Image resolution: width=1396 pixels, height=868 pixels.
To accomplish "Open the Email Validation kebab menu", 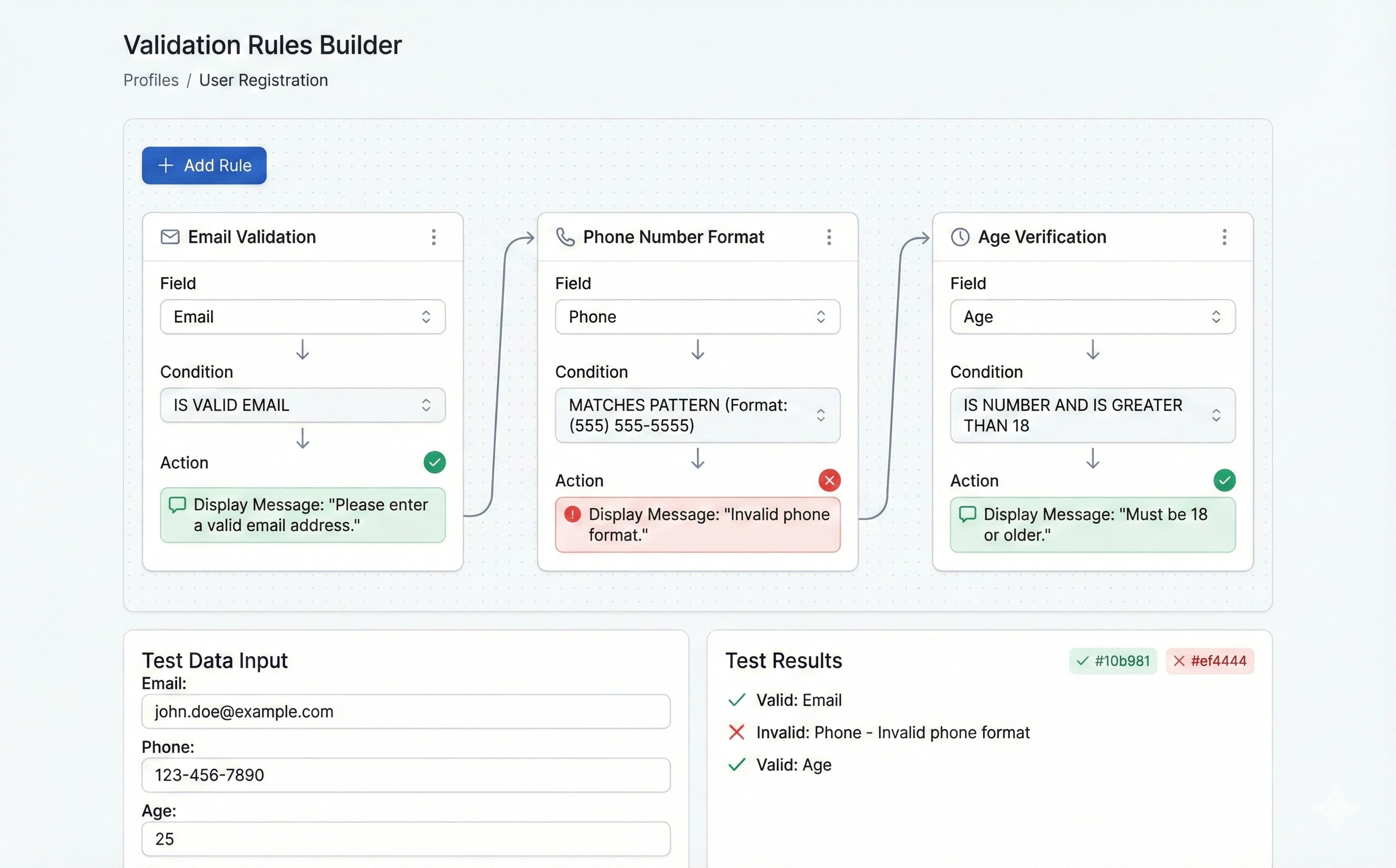I will tap(434, 237).
